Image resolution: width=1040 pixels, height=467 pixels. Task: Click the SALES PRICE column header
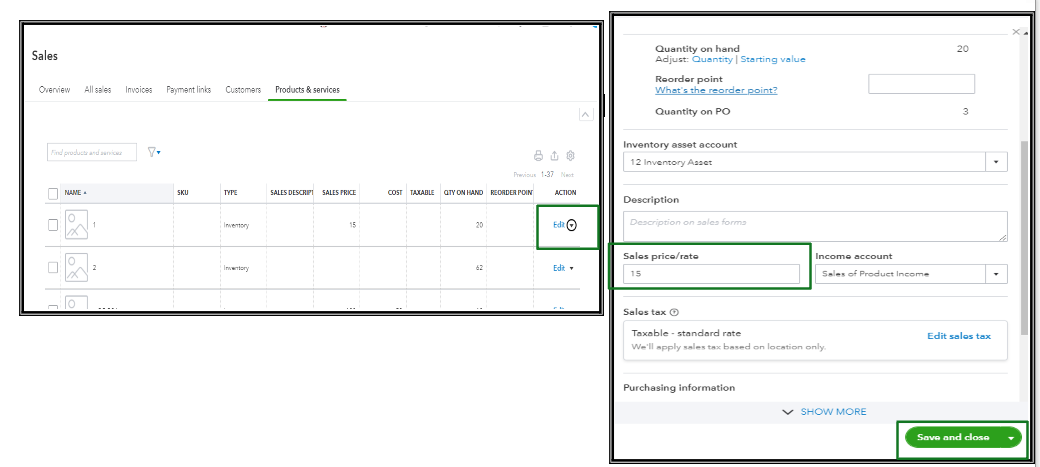[x=339, y=193]
